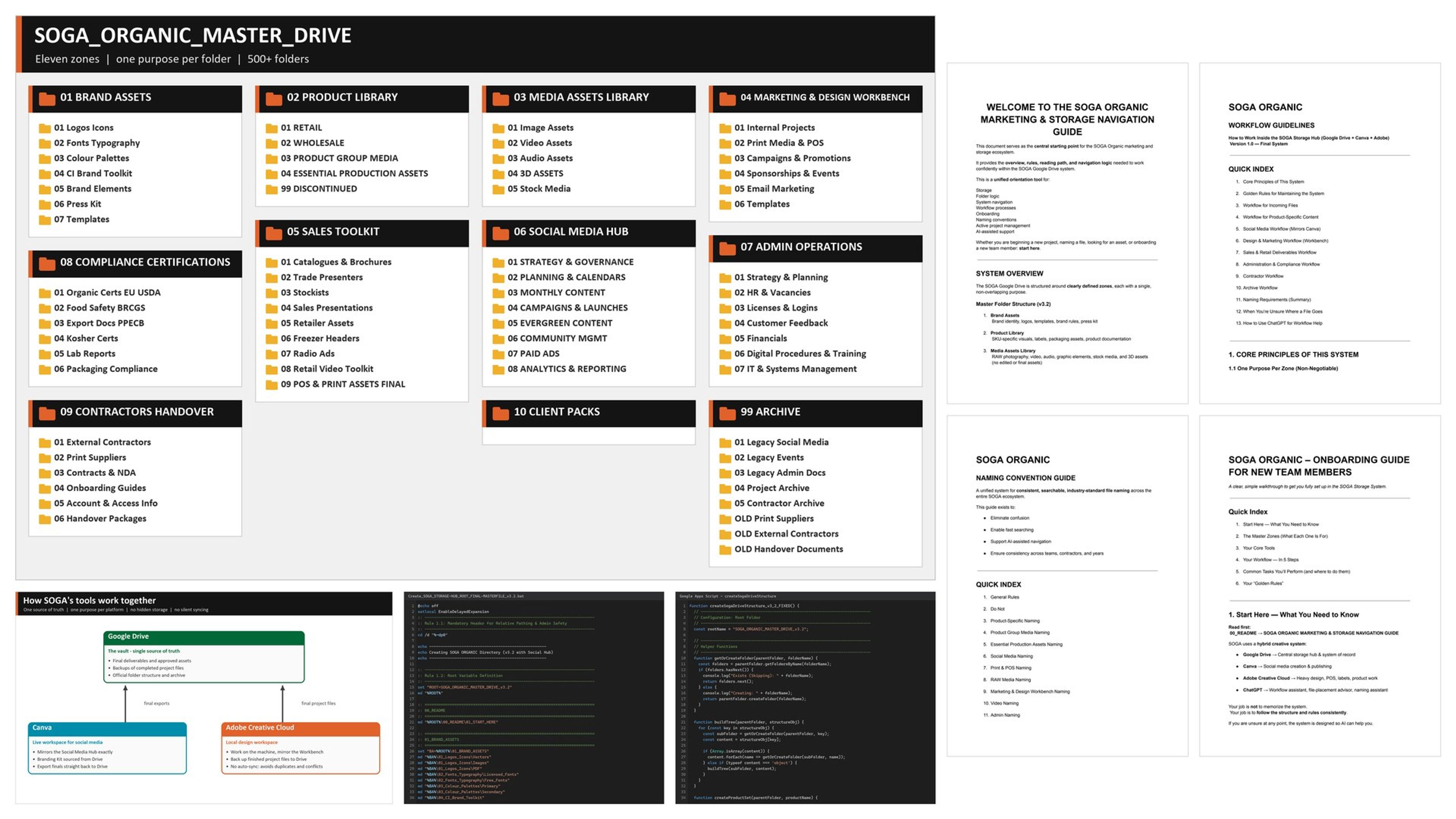Click the folder icon beside 10 CLIENT PACKS
The image size is (1456, 819).
pos(500,413)
